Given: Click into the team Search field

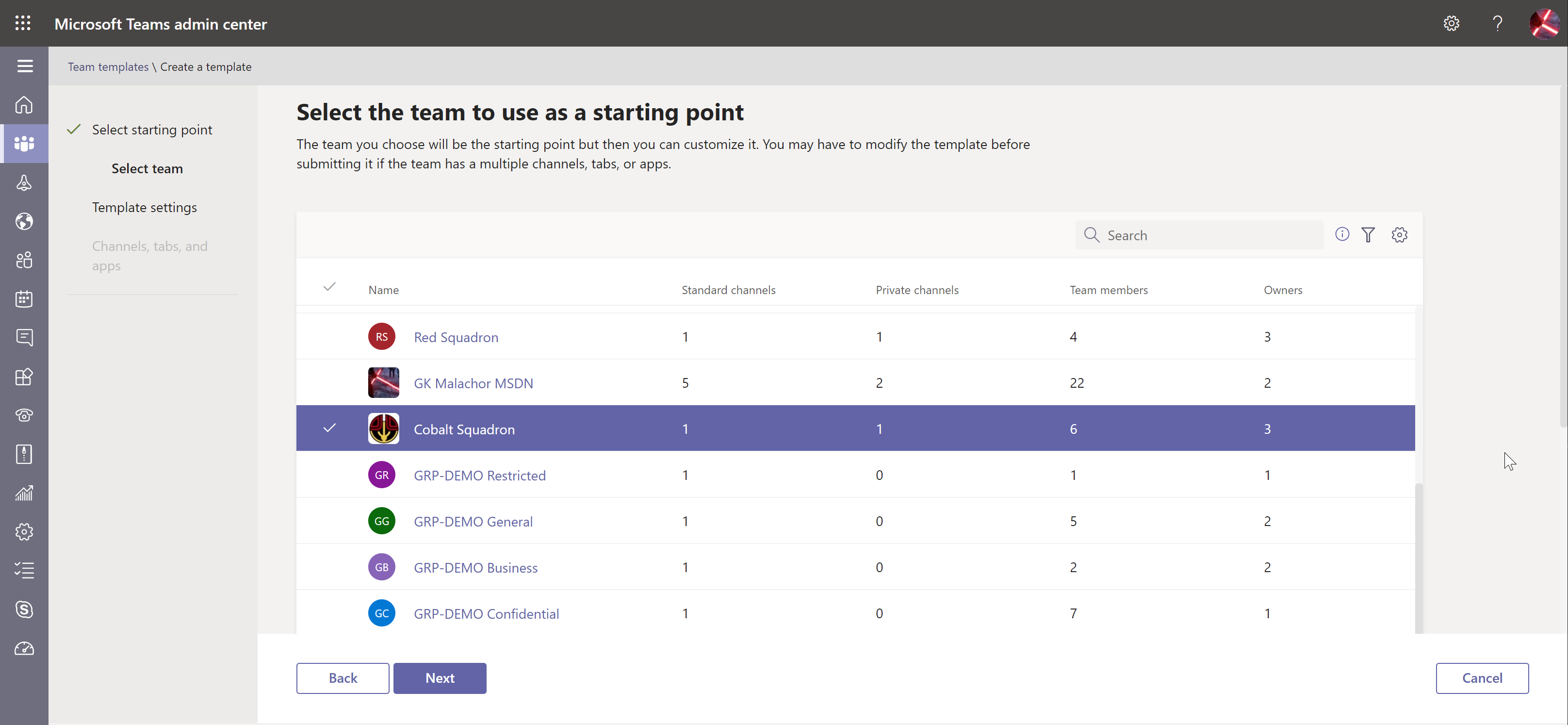Looking at the screenshot, I should coord(1199,235).
